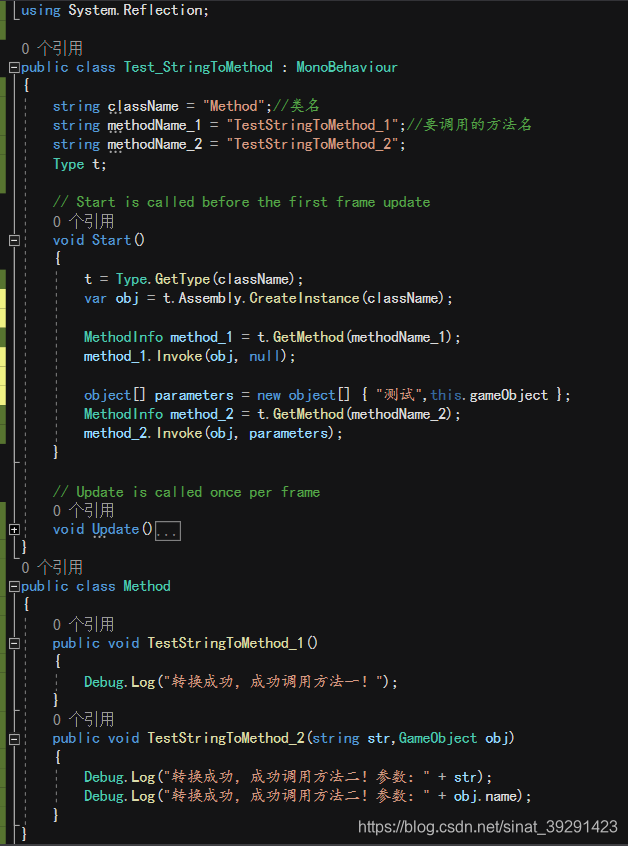Click the method_1.Invoke(obj, null) statement
628x846 pixels.
tap(189, 357)
